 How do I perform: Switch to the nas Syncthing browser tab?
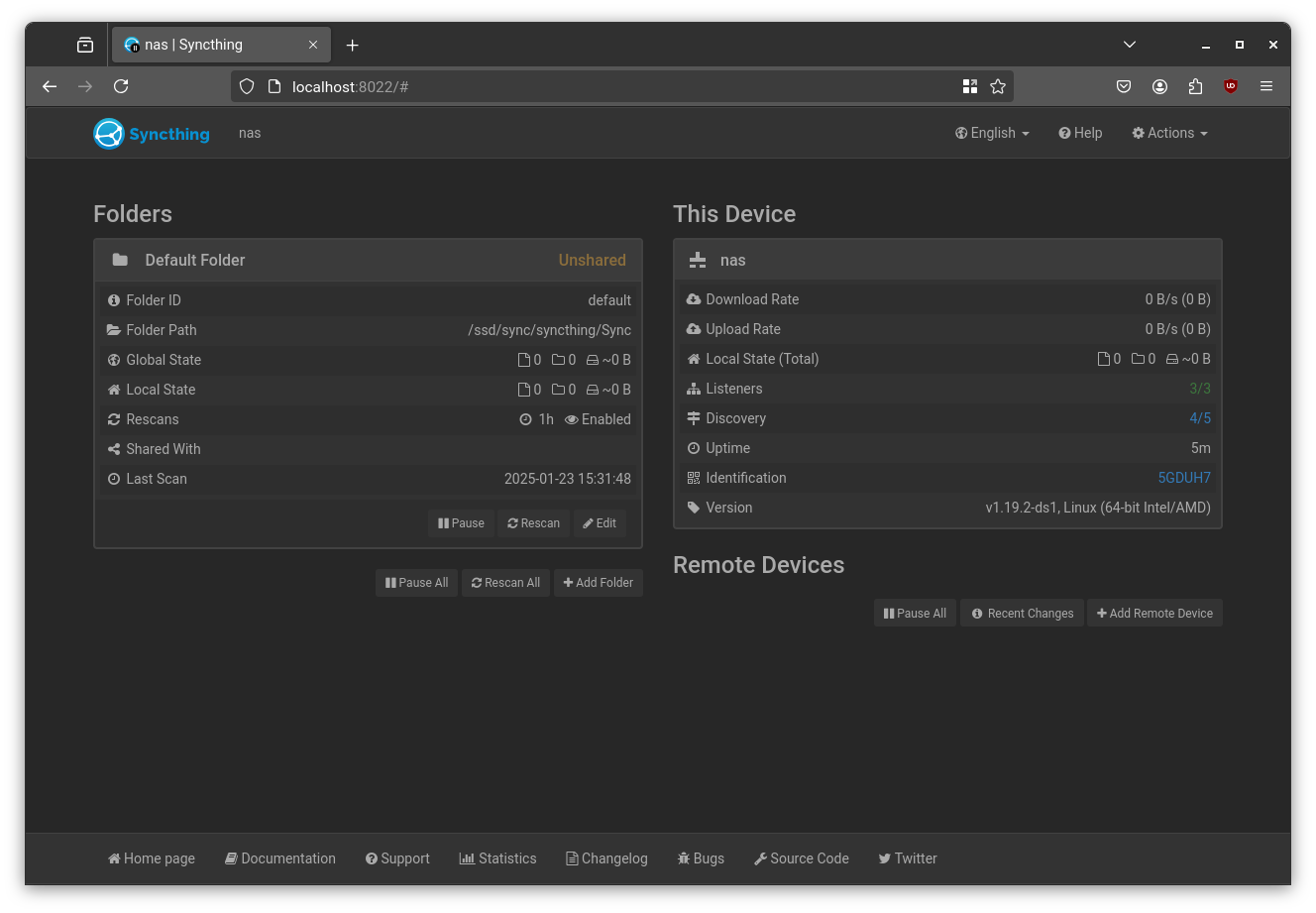208,45
